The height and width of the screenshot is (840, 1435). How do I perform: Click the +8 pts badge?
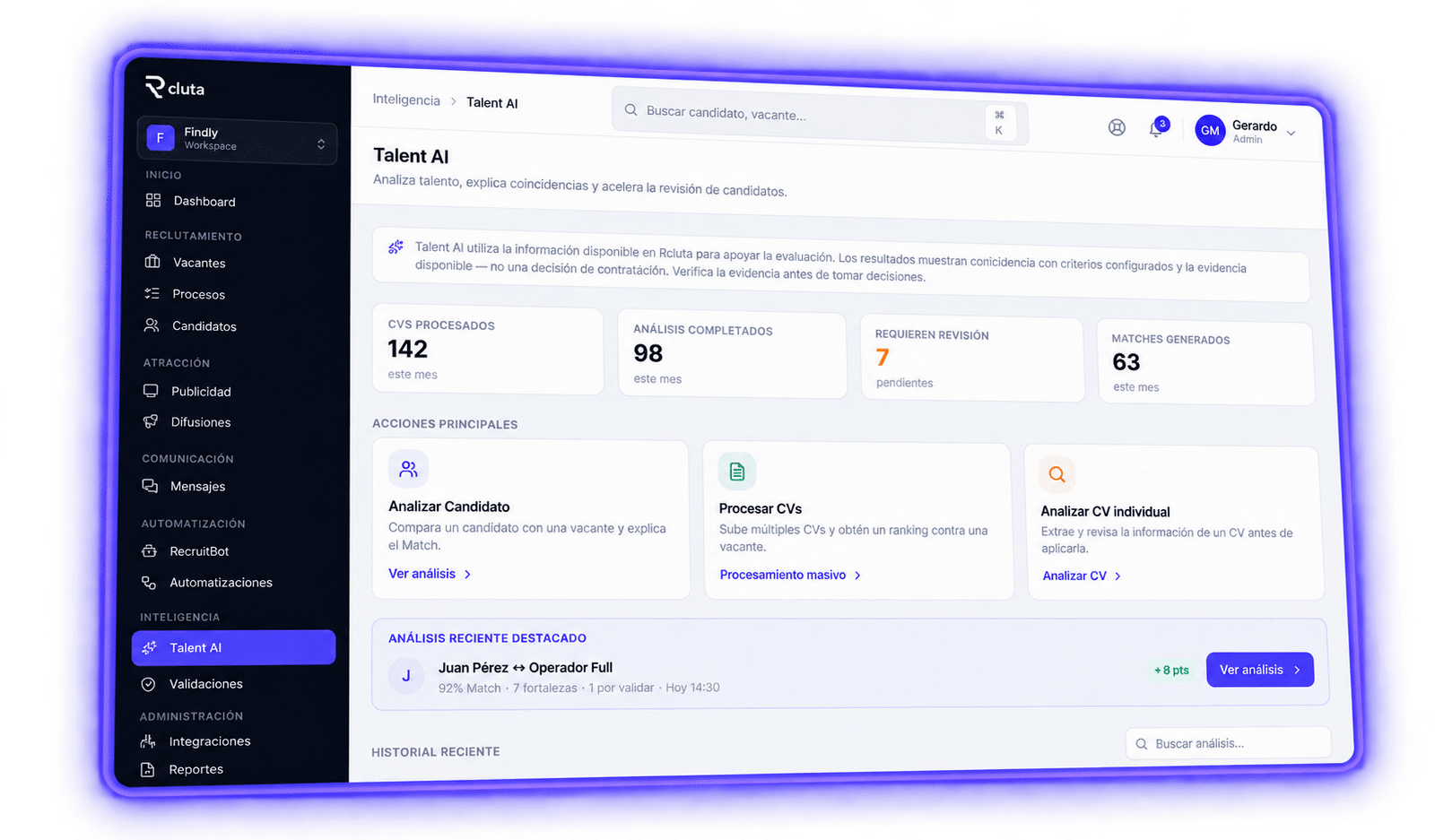(x=1171, y=670)
